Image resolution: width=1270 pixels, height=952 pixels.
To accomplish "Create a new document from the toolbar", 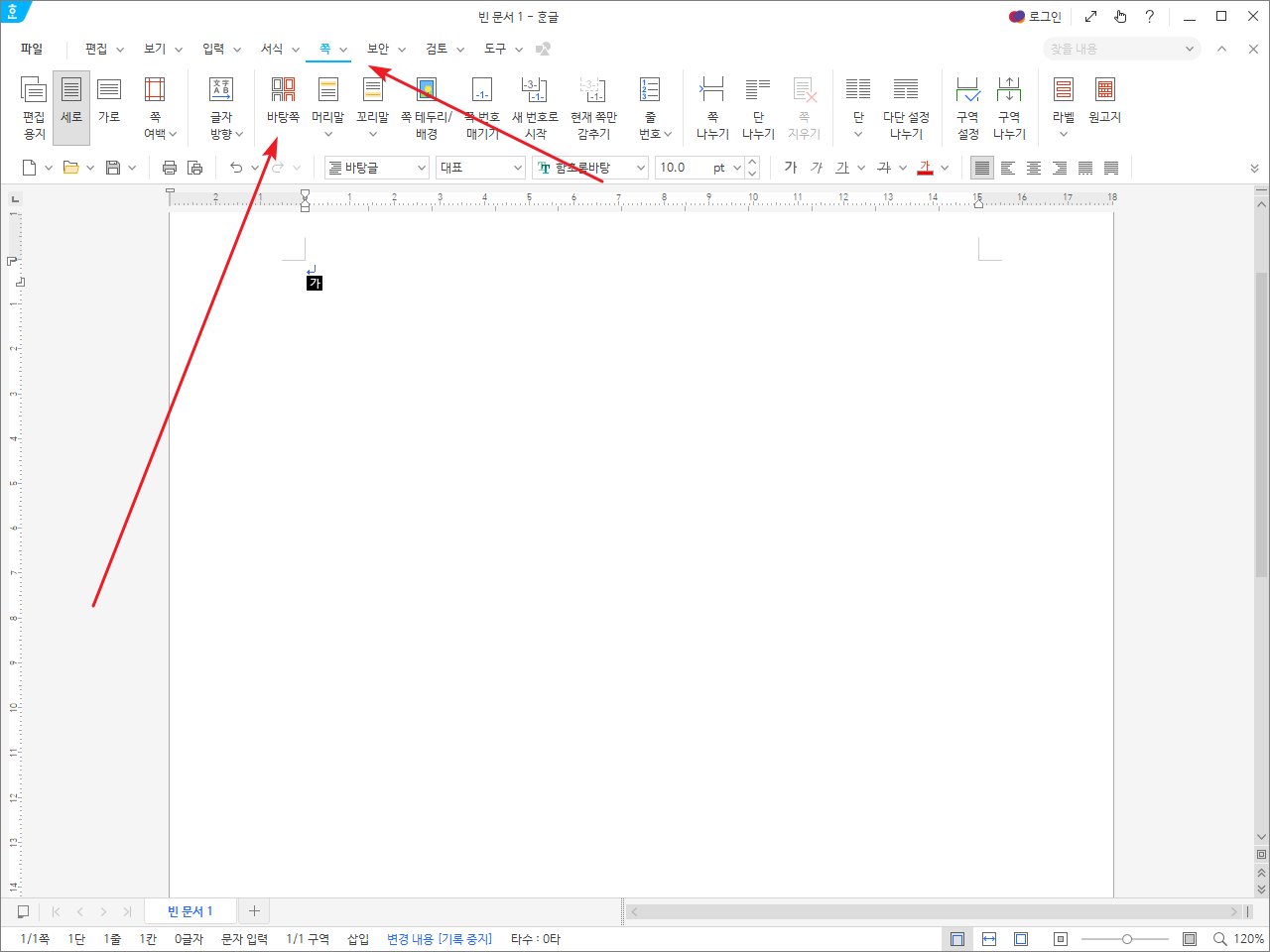I will 30,168.
